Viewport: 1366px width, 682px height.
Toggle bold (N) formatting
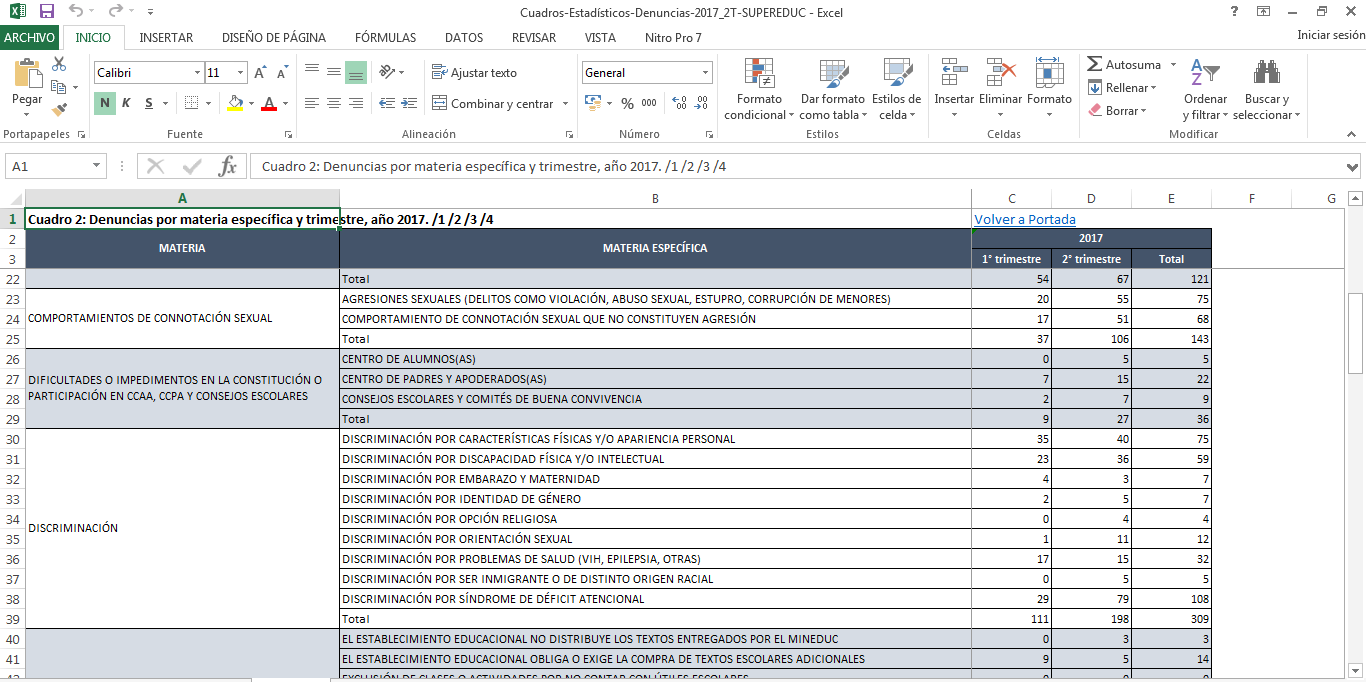tap(105, 103)
